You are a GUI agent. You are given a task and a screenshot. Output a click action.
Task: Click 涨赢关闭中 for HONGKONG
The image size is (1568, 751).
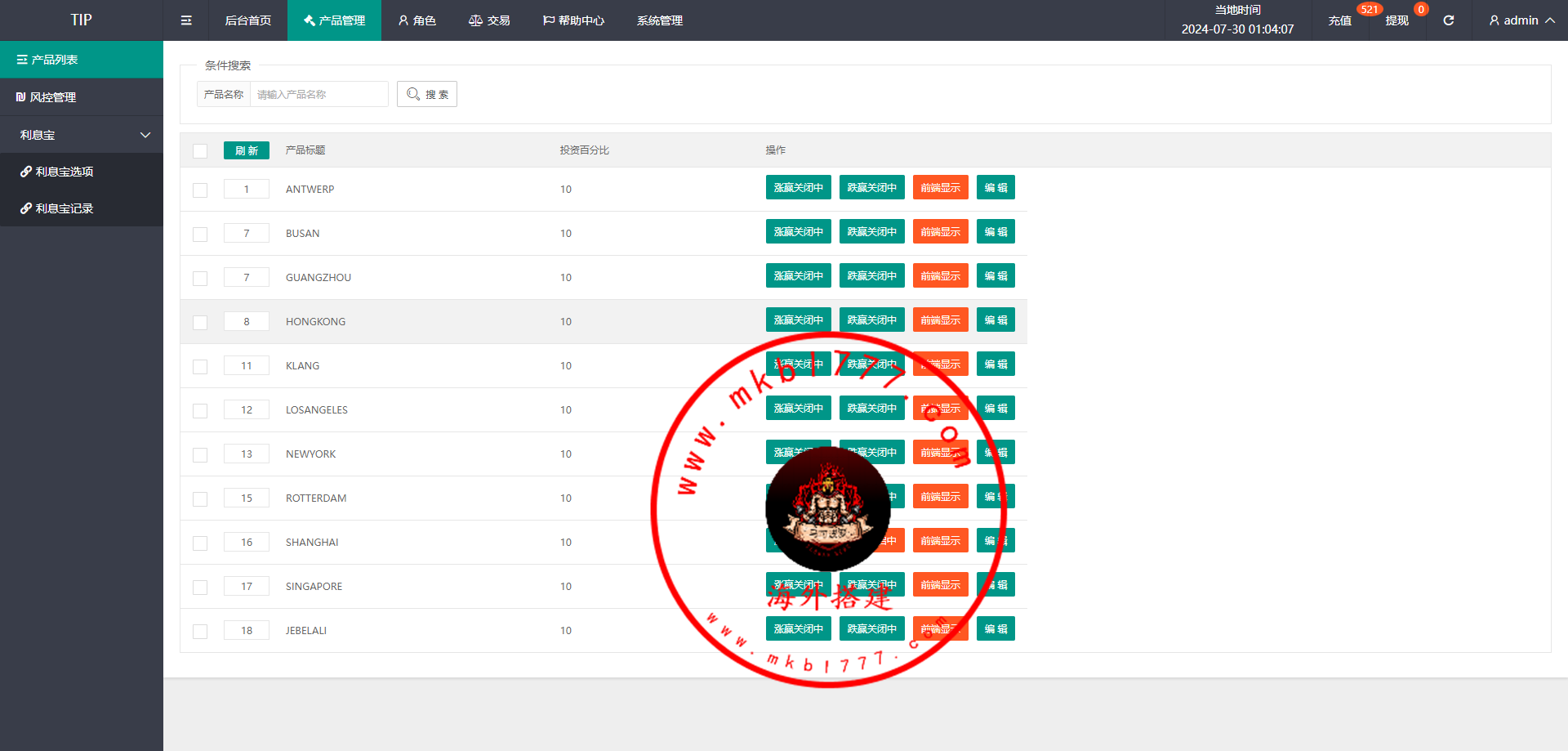(799, 320)
